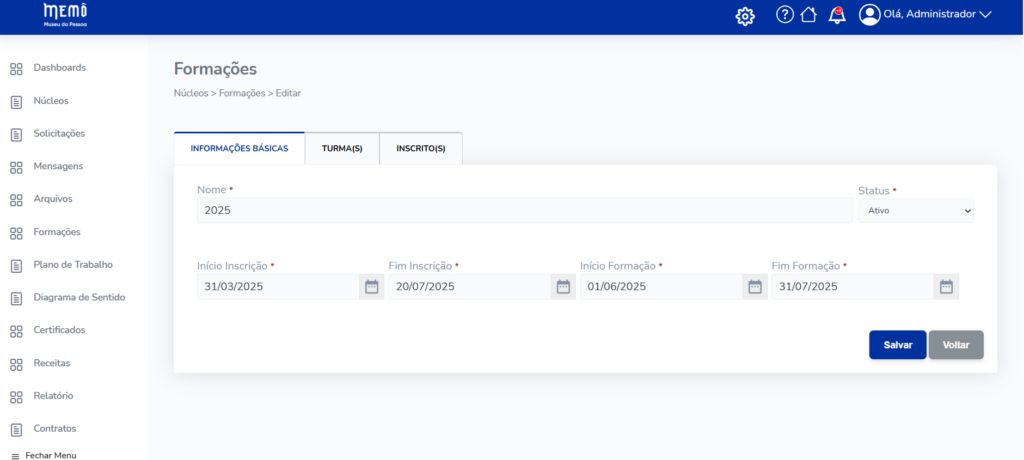Click the help question mark icon

tap(785, 15)
